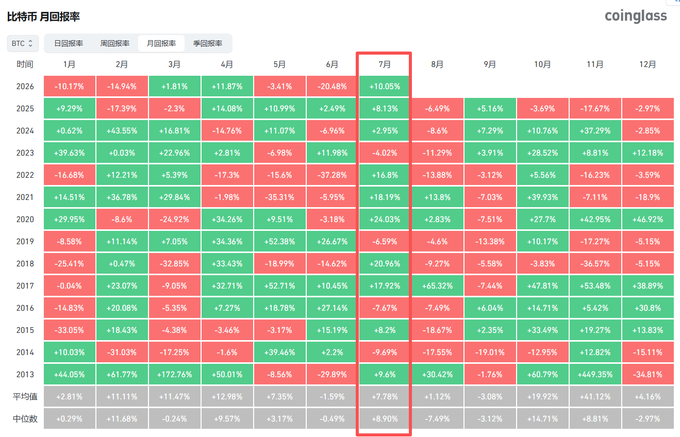Click the +30.8% cell for December 2016

pos(647,308)
